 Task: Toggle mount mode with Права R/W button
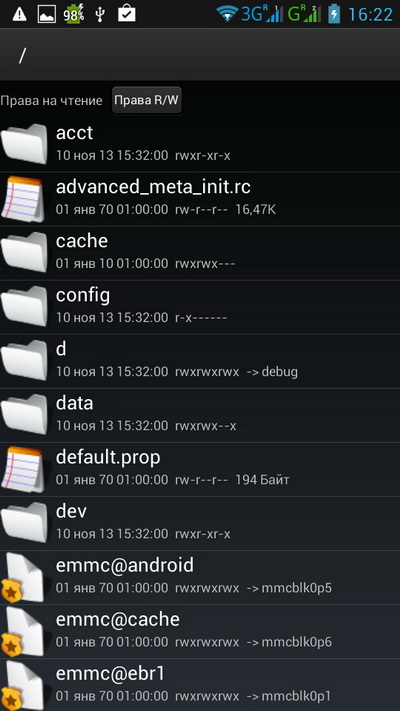(147, 100)
